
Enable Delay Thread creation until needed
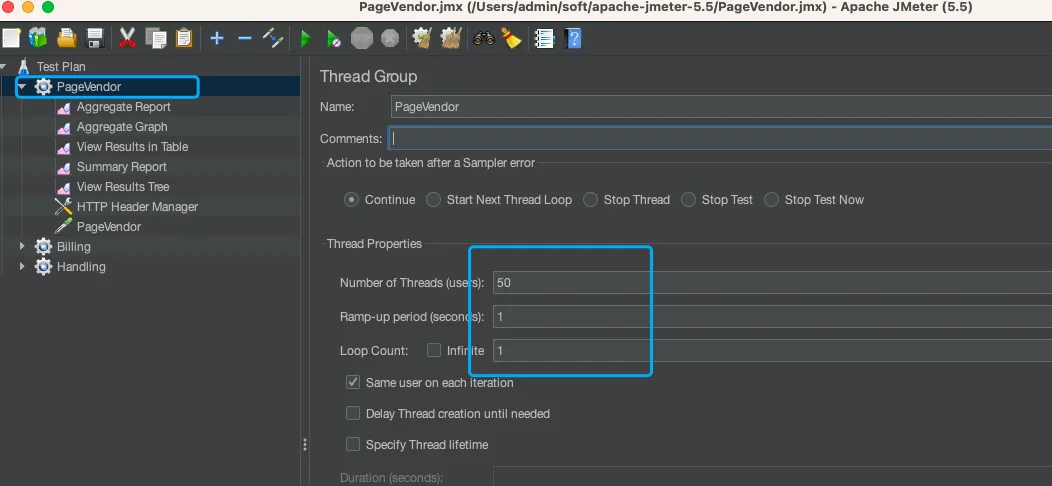tap(353, 414)
